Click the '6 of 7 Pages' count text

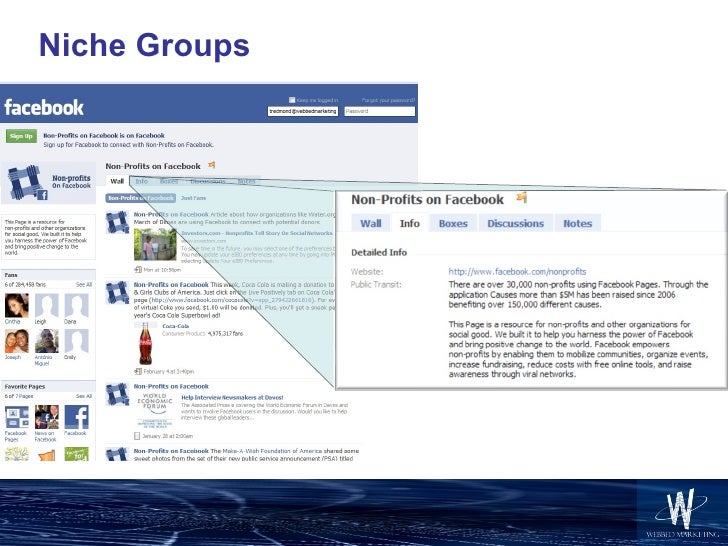tap(19, 396)
